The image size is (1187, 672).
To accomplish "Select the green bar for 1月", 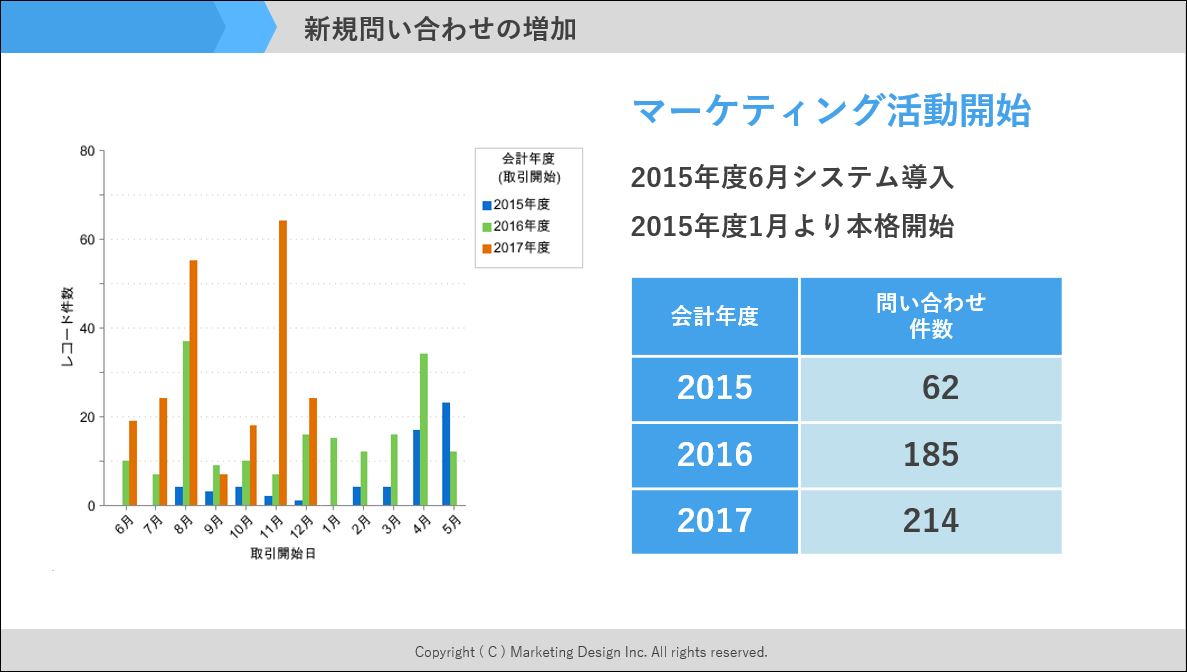I will pos(333,471).
